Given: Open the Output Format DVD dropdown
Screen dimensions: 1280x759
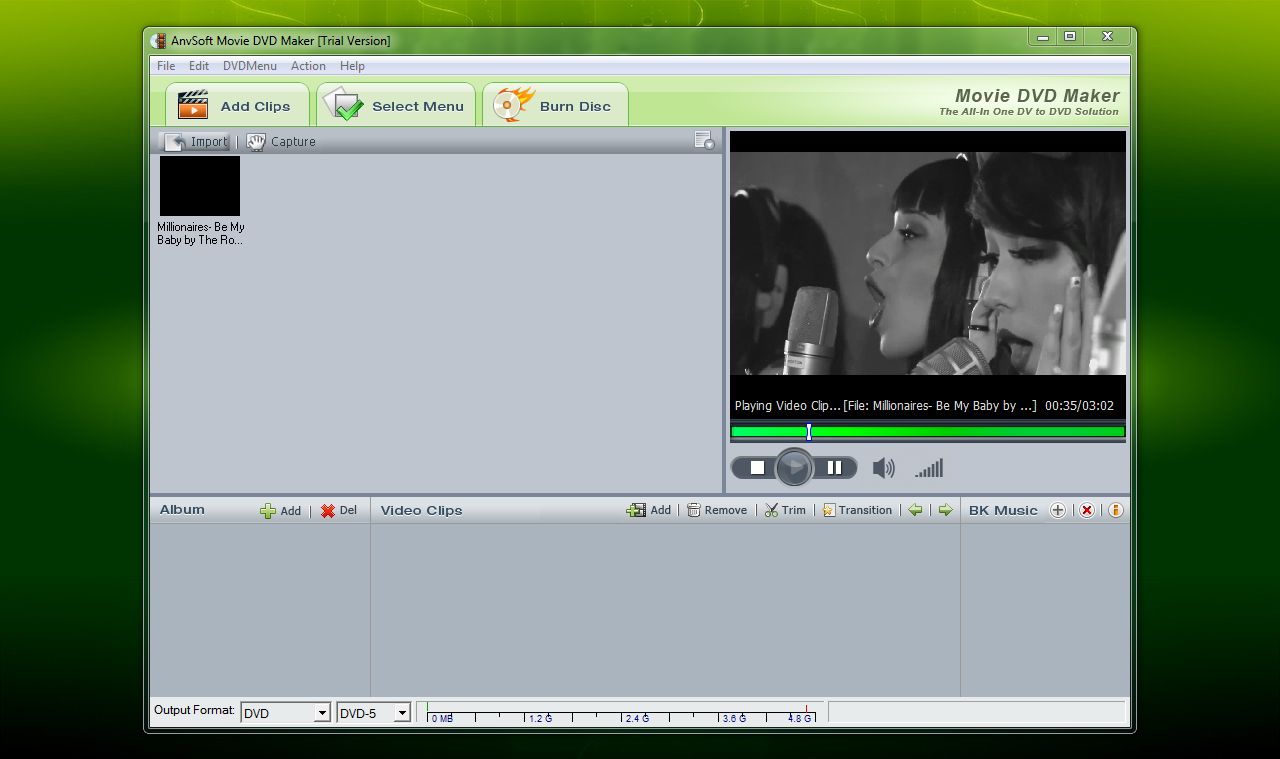Looking at the screenshot, I should 286,713.
